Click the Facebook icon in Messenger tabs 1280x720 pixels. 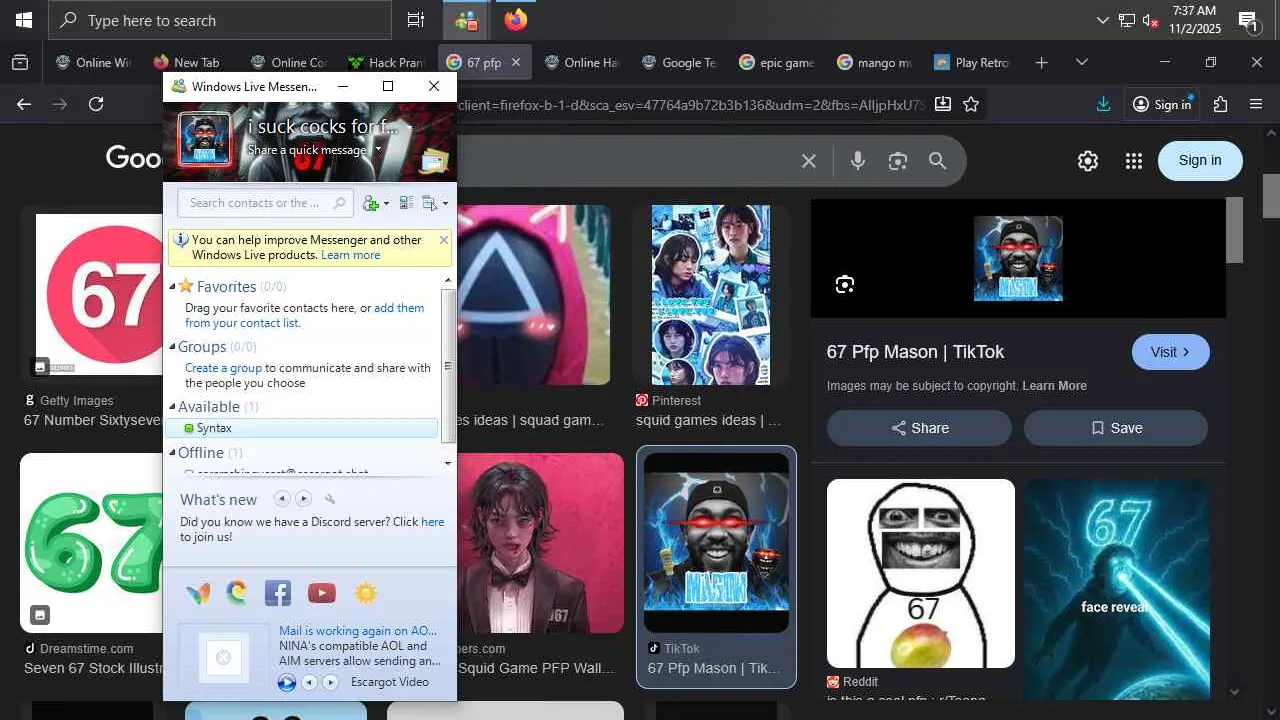click(x=278, y=593)
